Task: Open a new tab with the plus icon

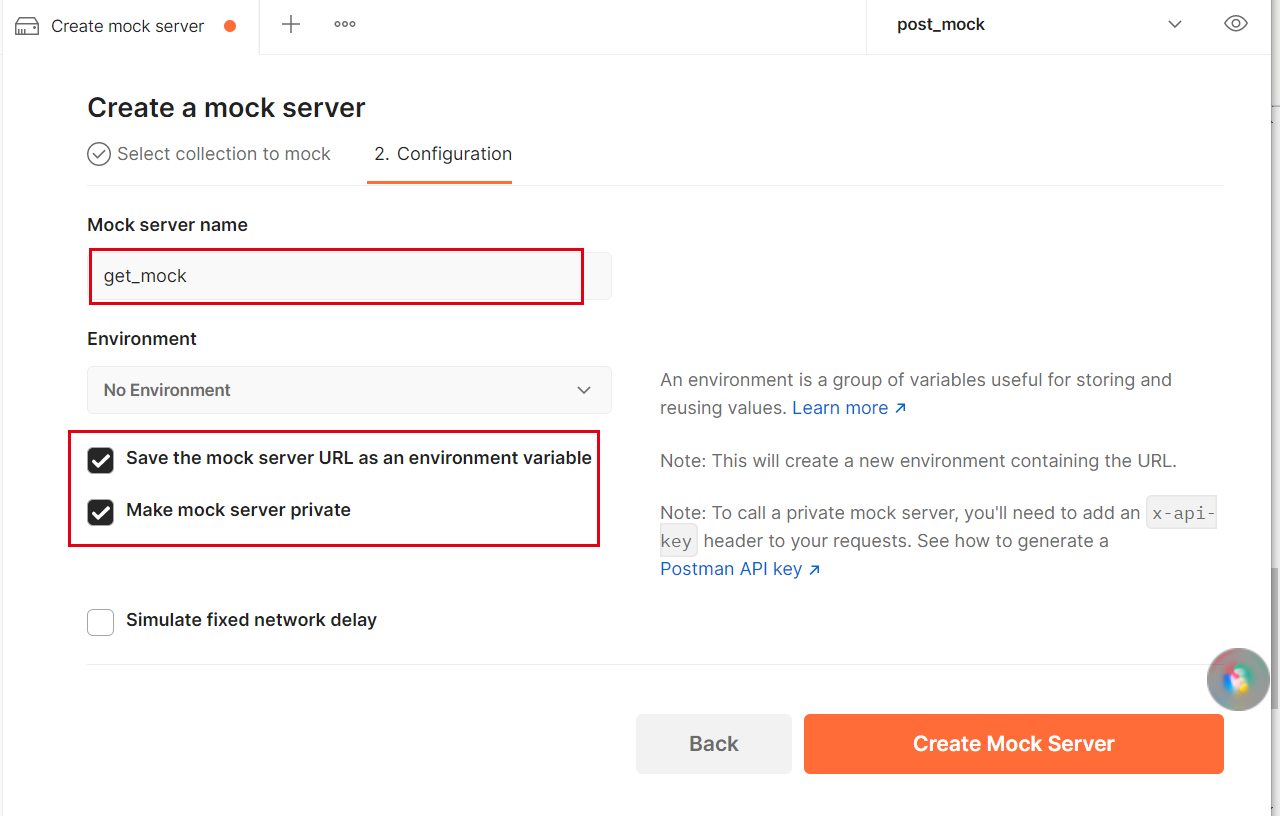Action: click(x=290, y=24)
